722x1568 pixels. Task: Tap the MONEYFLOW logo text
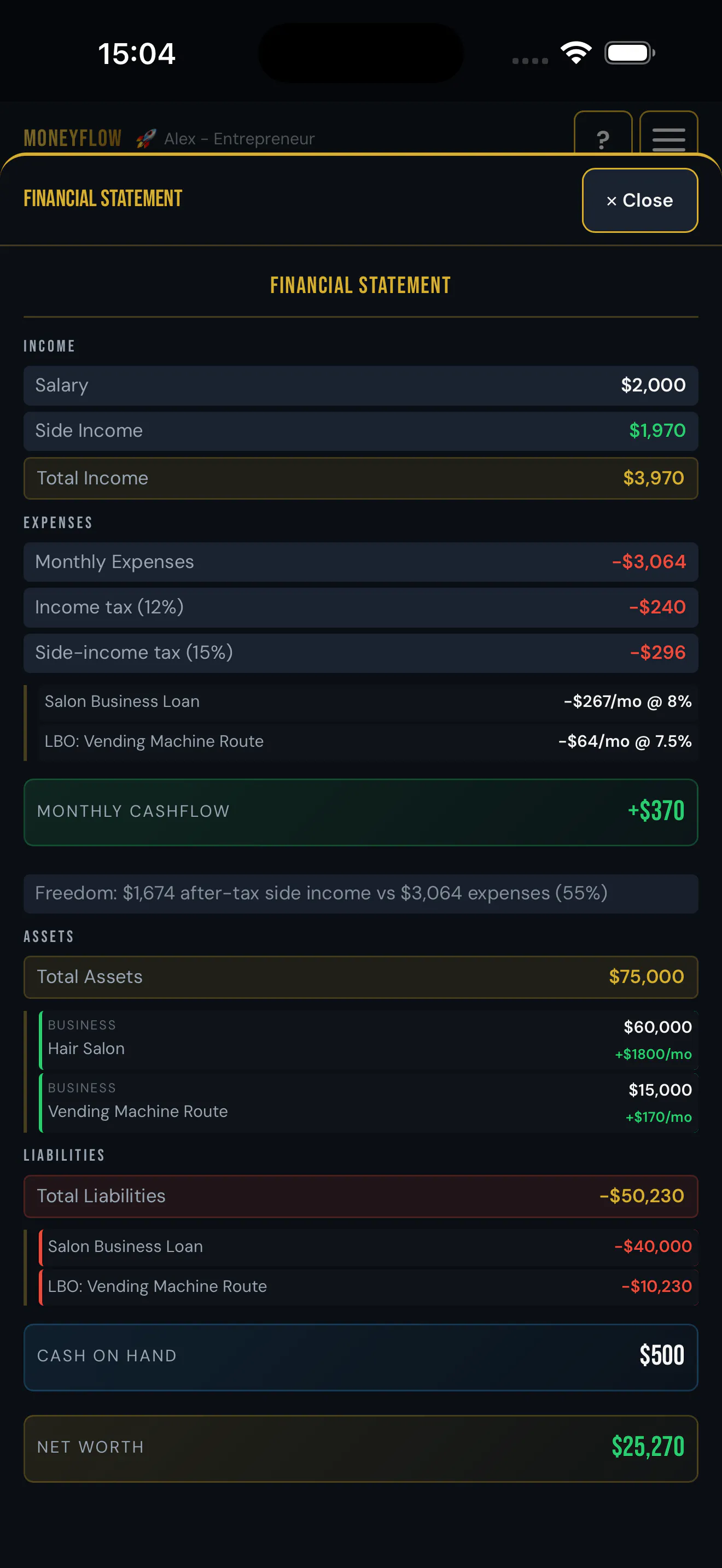point(72,139)
